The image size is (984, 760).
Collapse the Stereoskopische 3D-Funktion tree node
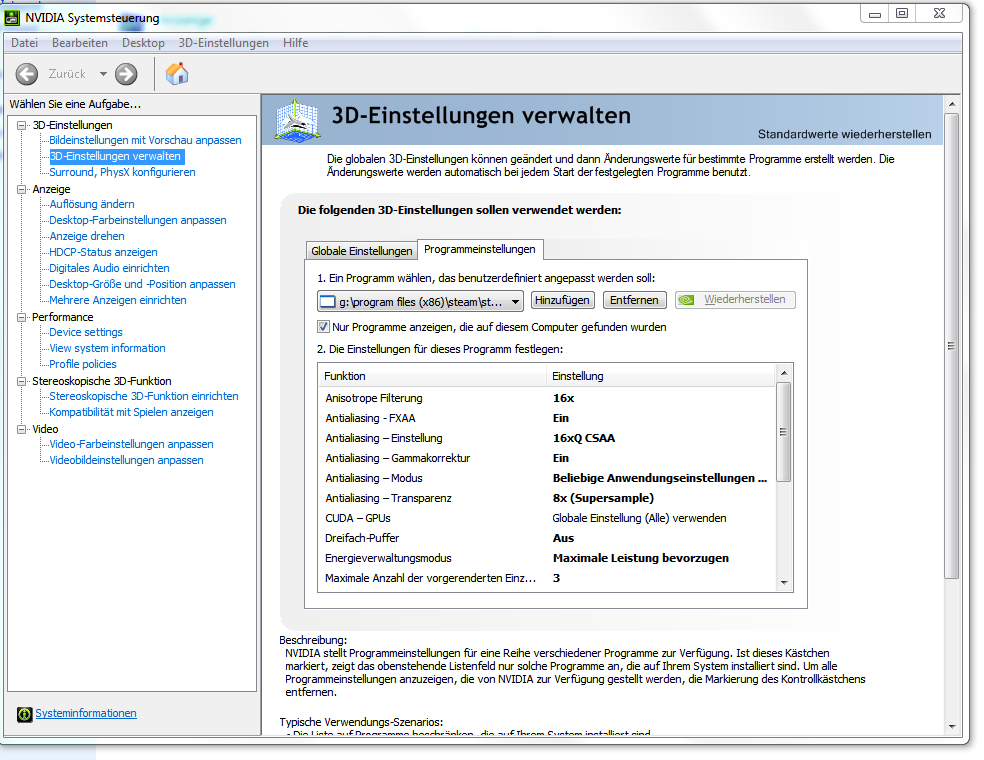tap(22, 381)
